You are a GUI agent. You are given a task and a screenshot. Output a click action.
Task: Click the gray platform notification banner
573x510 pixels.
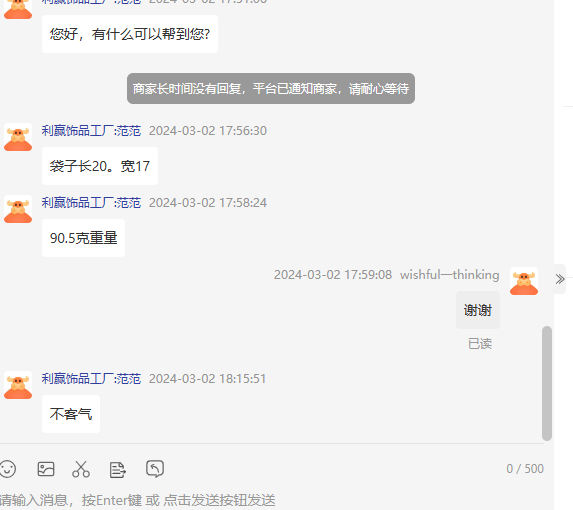pos(271,88)
